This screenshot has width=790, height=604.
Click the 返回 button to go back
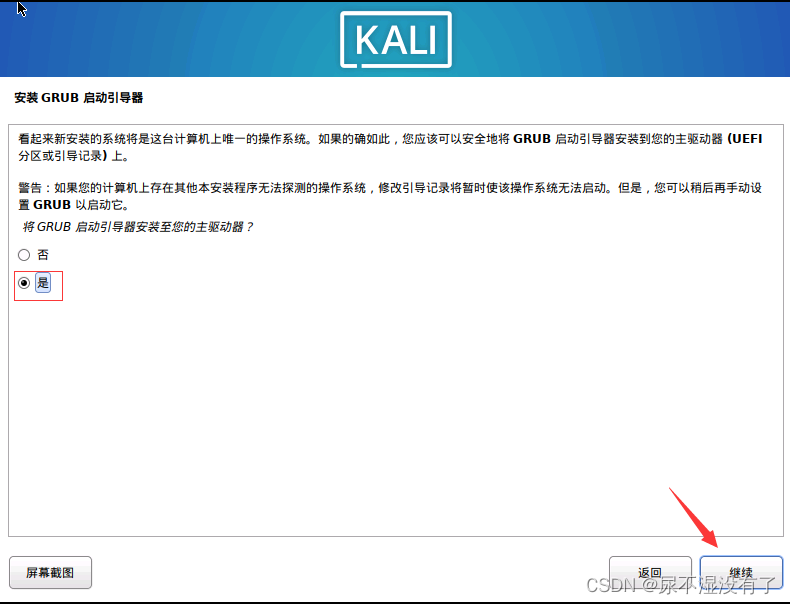tap(650, 572)
